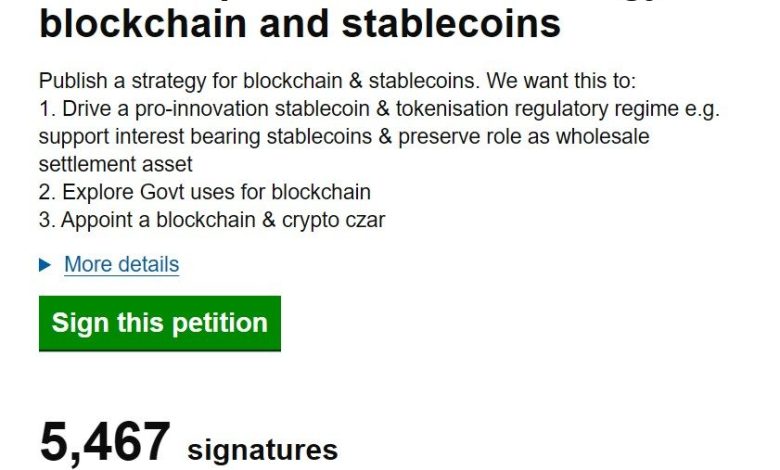Click point 3. Appoint a blockchain & crypto czar

pyautogui.click(x=212, y=220)
